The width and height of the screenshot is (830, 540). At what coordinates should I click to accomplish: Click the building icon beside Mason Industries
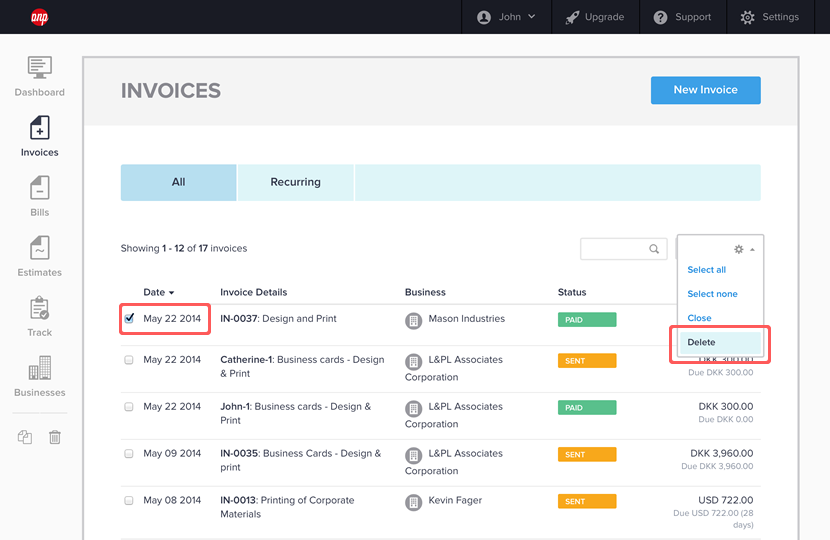pos(413,321)
